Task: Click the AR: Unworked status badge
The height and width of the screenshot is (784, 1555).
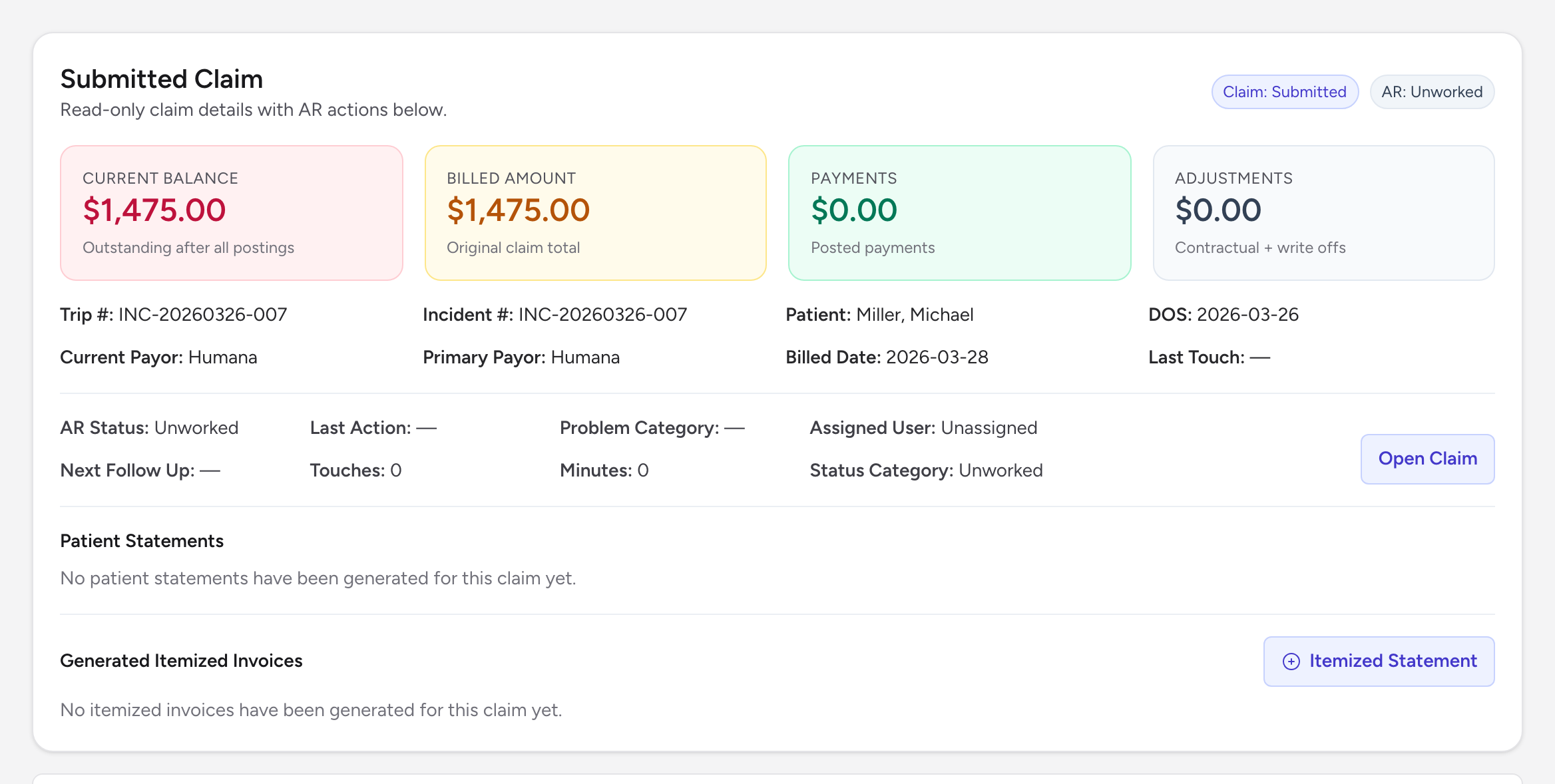Action: click(1432, 92)
